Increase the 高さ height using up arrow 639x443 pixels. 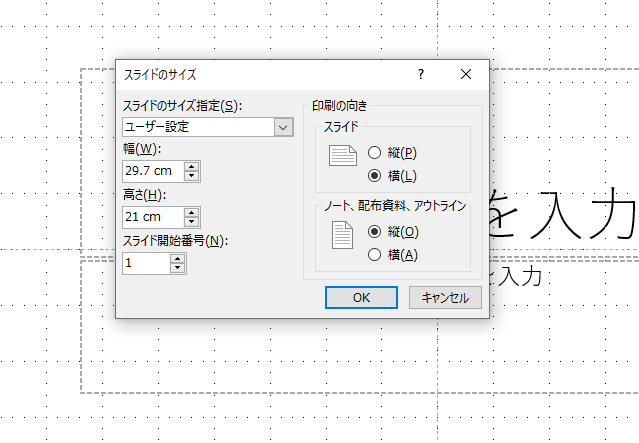coord(193,212)
